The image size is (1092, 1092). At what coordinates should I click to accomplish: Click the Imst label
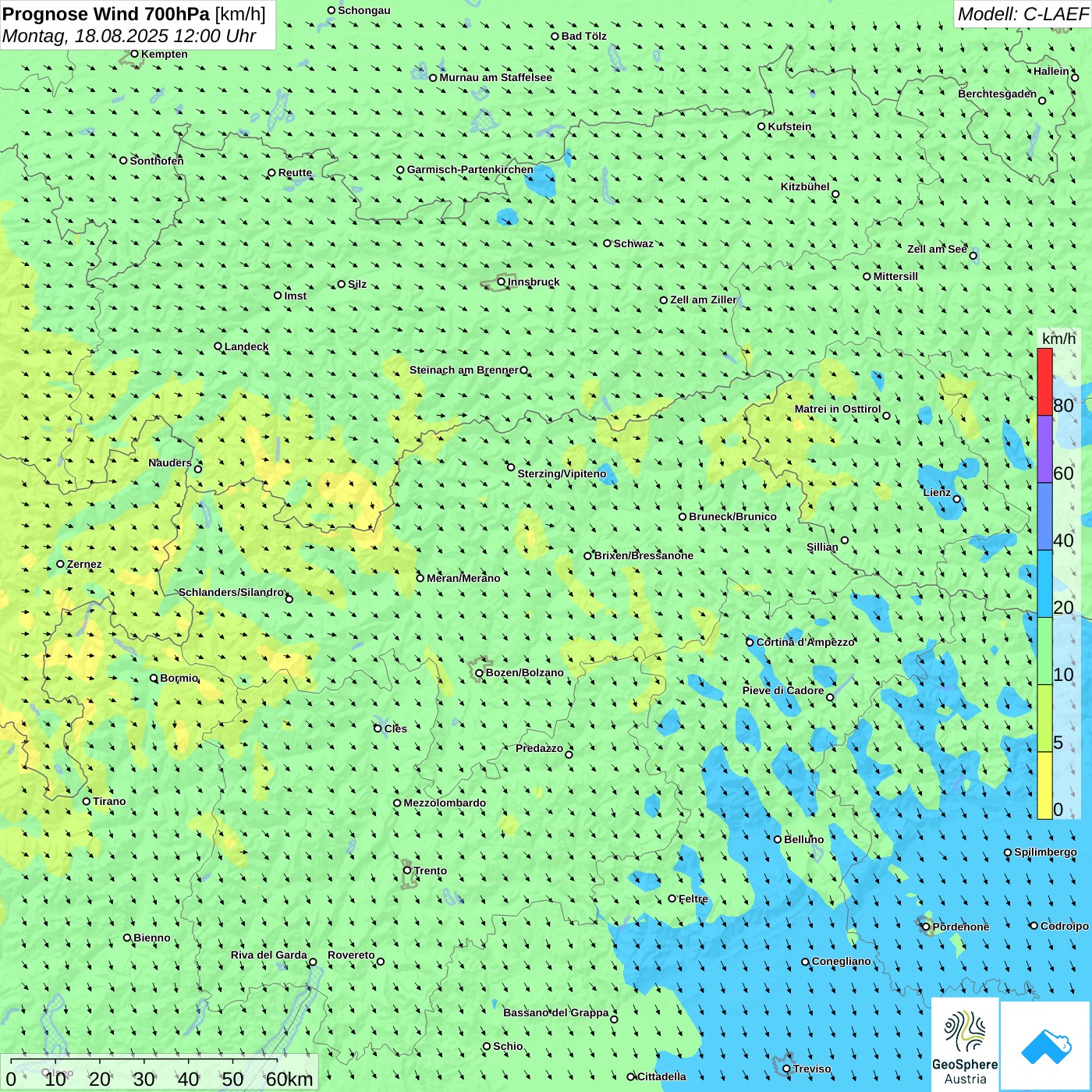tap(295, 296)
